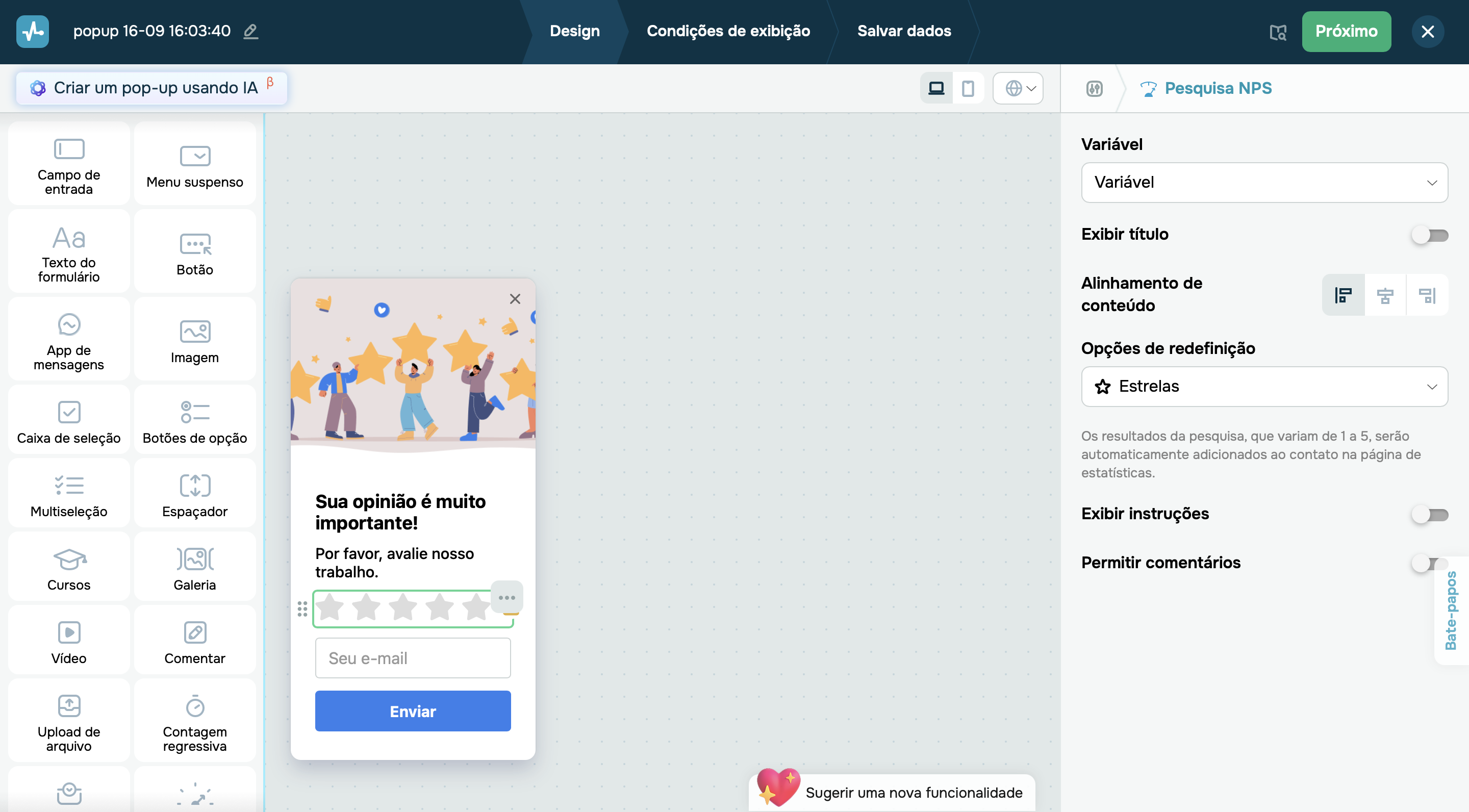The height and width of the screenshot is (812, 1469).
Task: Align content to the right
Action: 1427,295
